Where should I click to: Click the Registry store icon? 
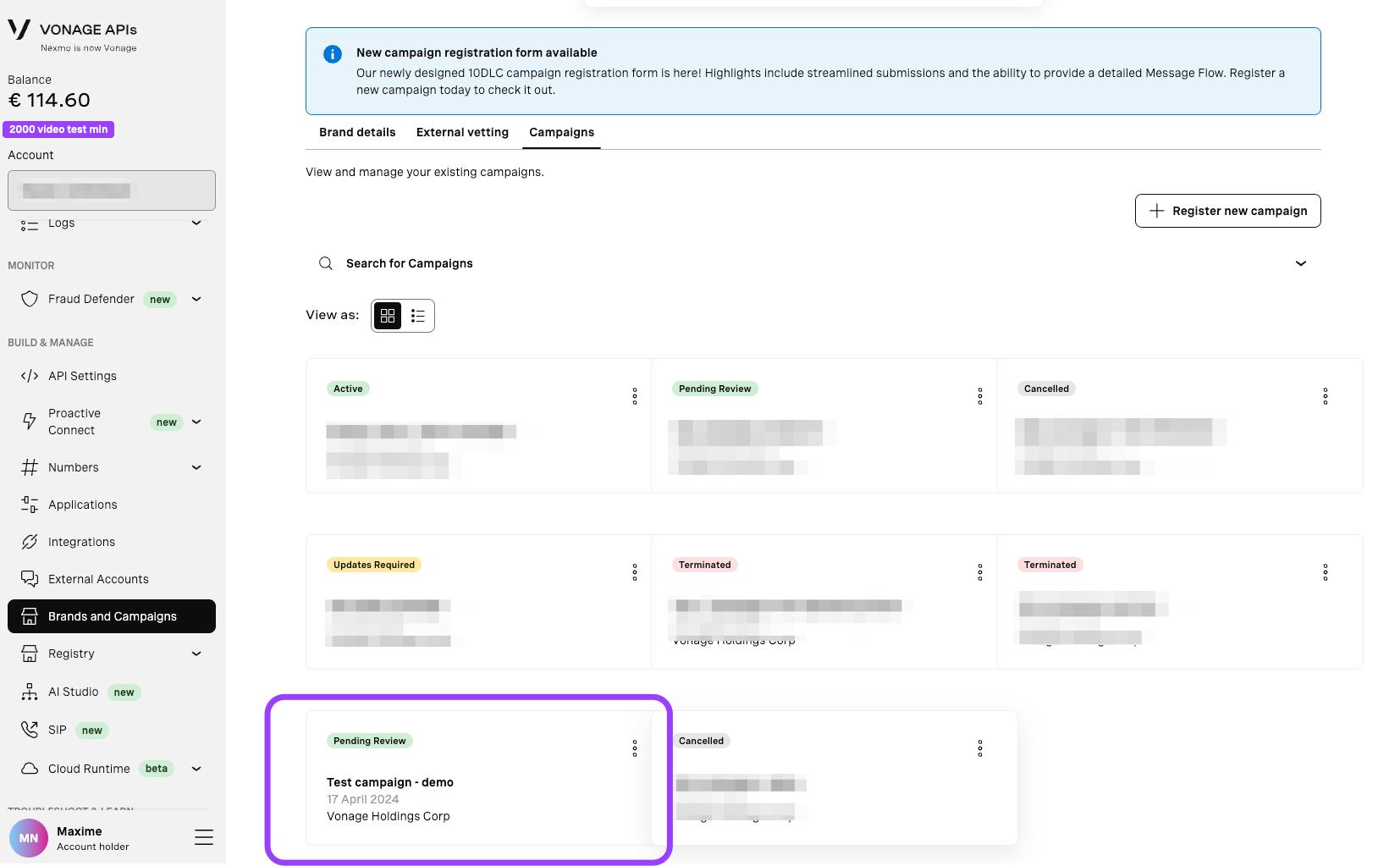30,654
